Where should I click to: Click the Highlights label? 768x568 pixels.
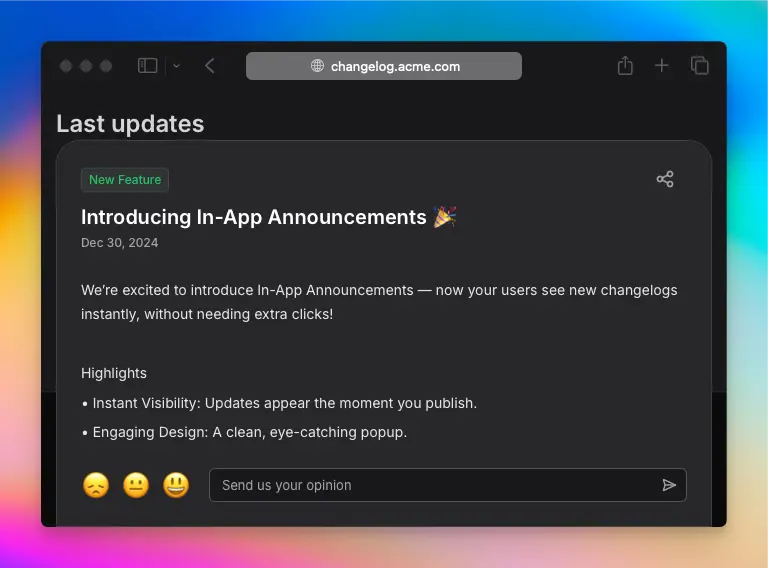click(114, 373)
